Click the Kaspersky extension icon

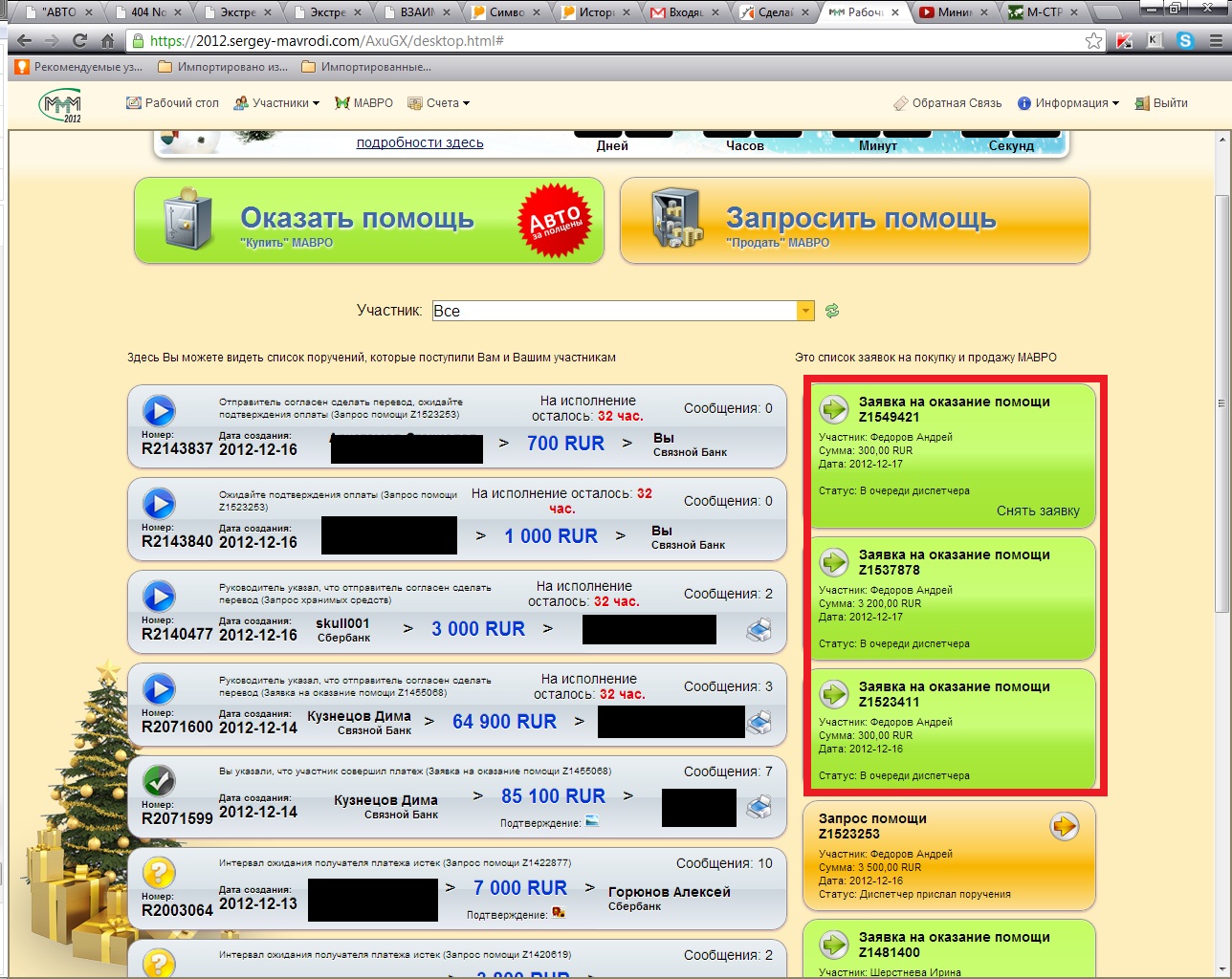[x=1124, y=40]
